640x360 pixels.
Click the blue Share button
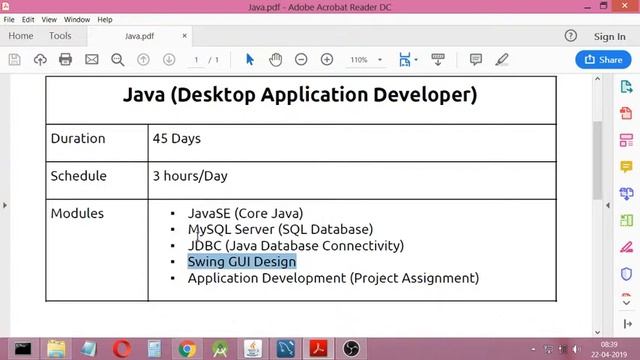coord(603,60)
